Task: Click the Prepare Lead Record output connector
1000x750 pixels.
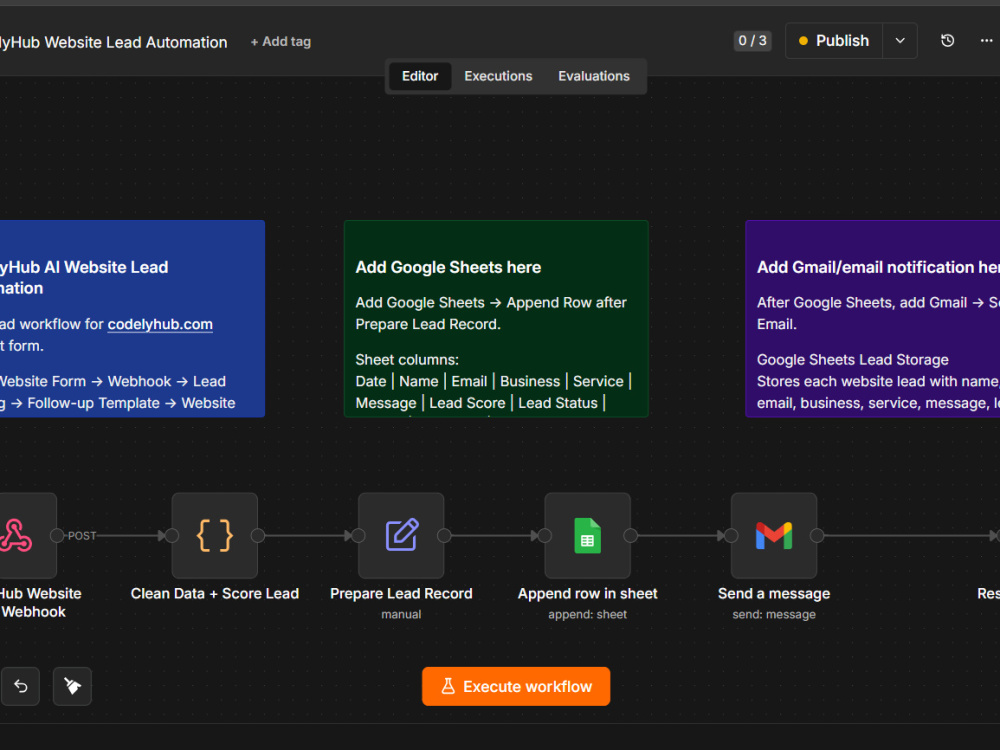Action: 444,536
